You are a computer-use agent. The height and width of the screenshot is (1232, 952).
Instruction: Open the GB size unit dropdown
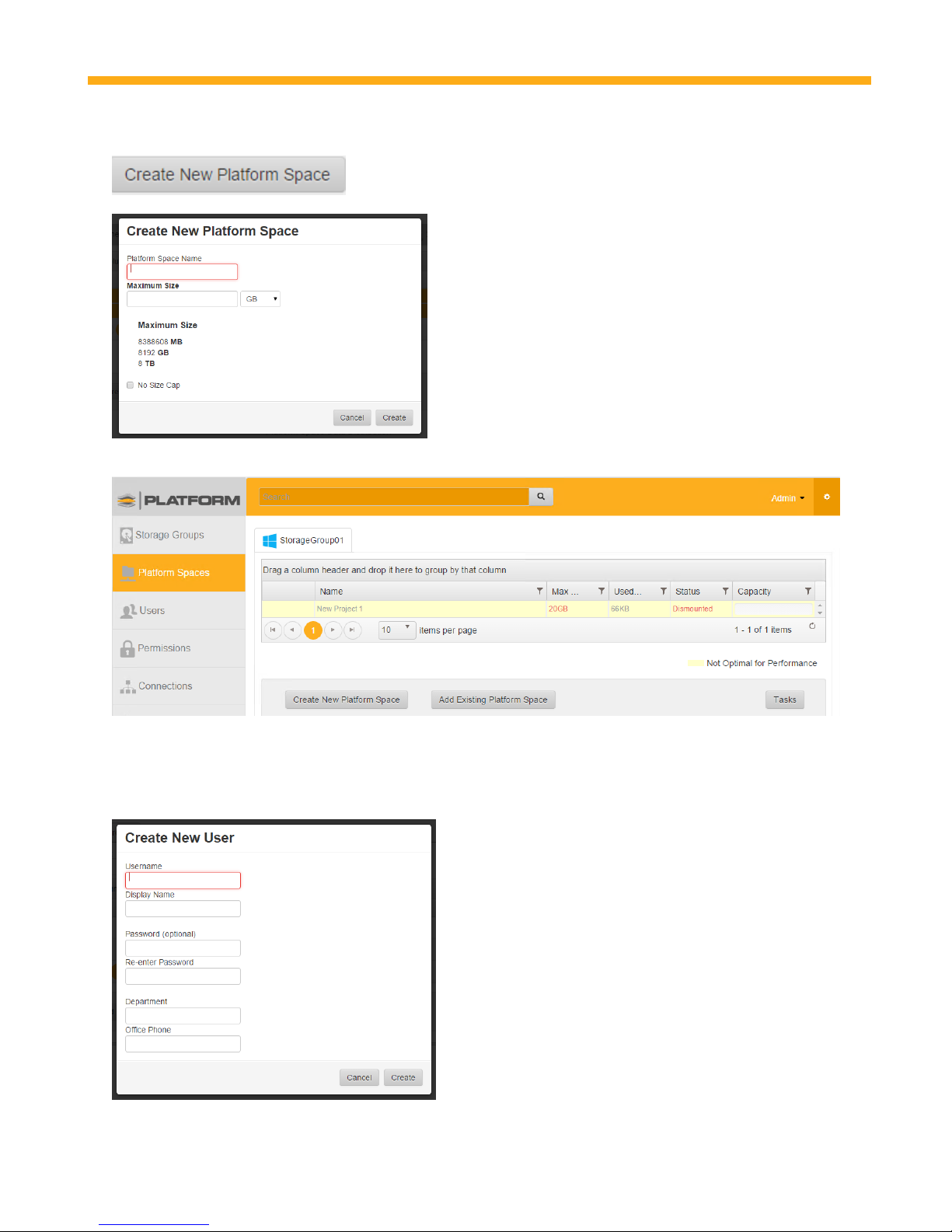[260, 299]
